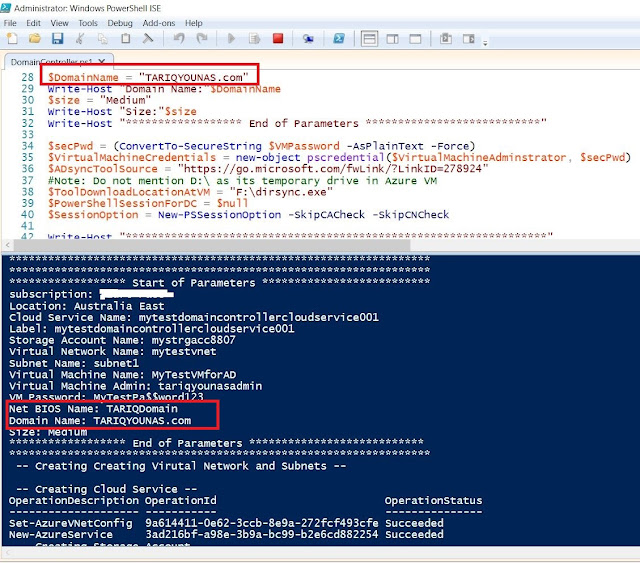Open the File menu
This screenshot has width=640, height=563.
point(10,23)
